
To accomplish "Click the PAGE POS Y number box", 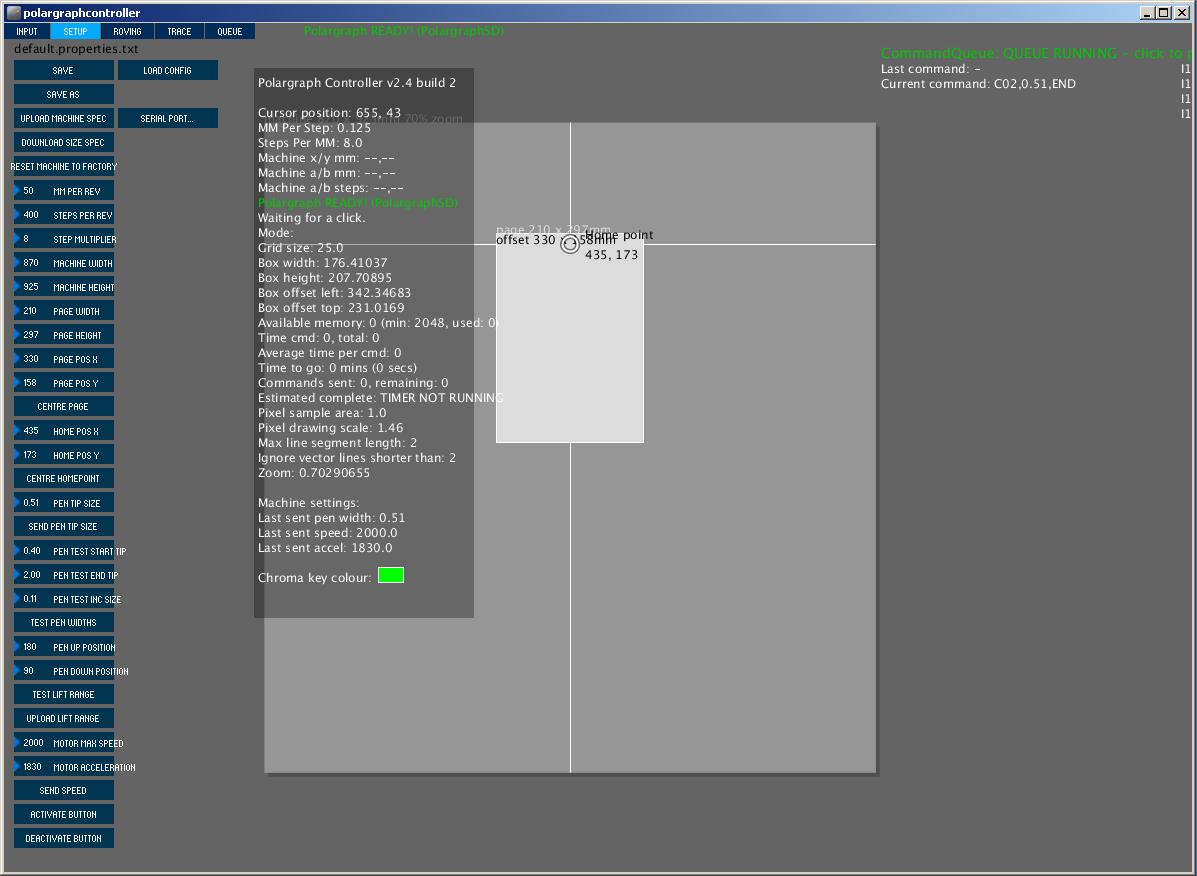I will [x=63, y=383].
